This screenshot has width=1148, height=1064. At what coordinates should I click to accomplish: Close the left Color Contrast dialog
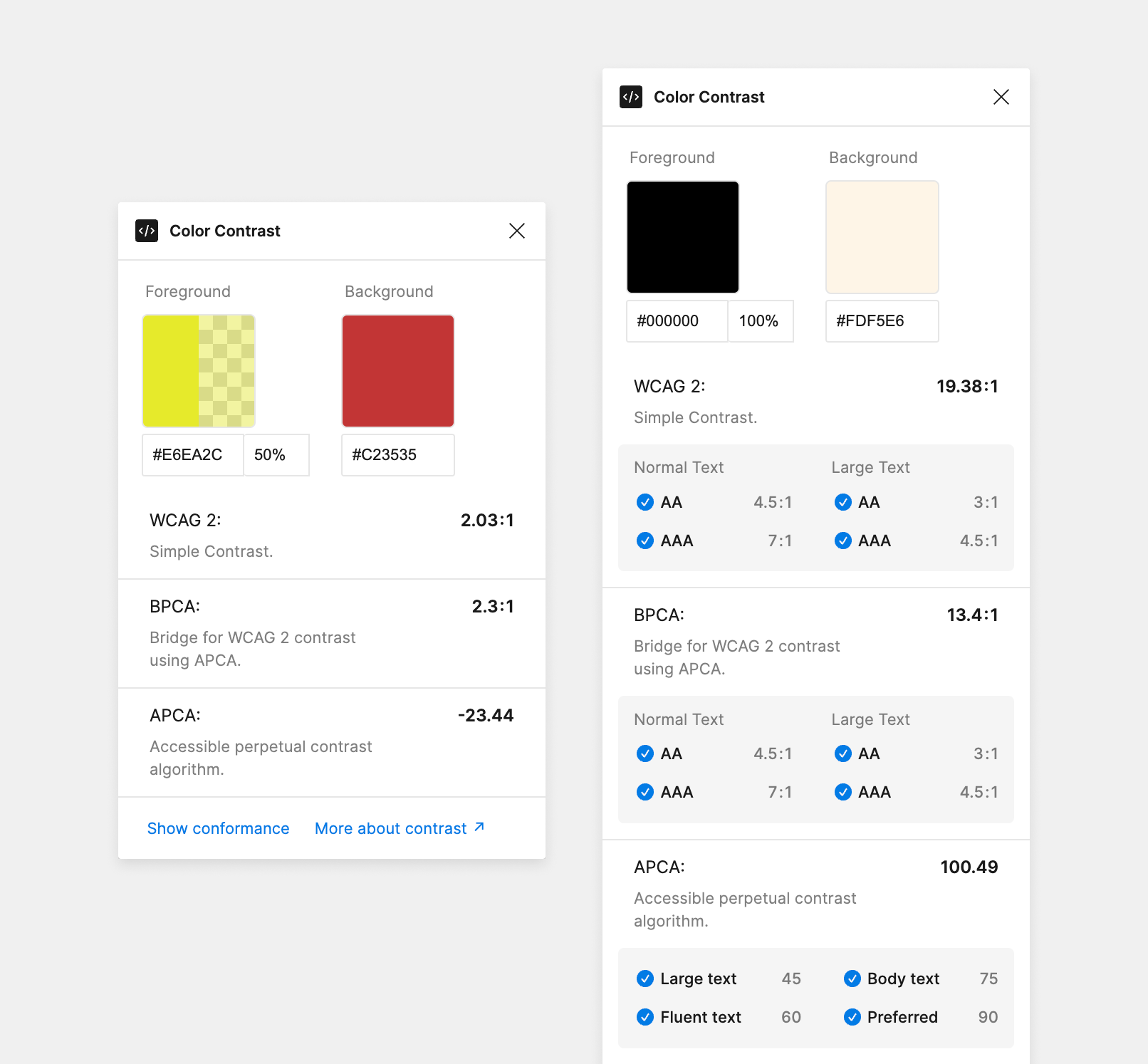point(517,231)
